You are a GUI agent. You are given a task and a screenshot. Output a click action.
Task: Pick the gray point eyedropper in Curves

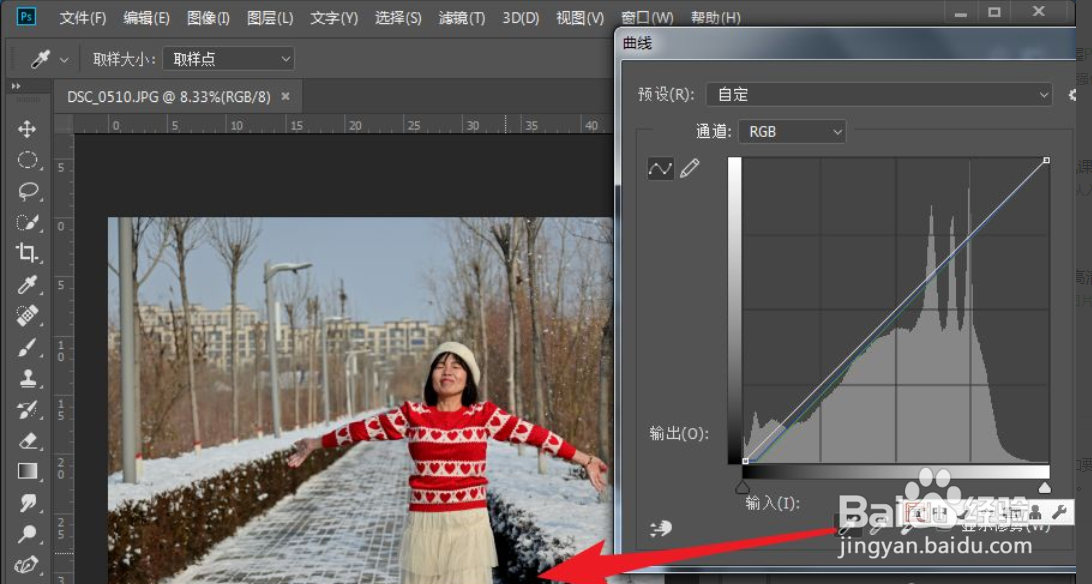point(876,528)
